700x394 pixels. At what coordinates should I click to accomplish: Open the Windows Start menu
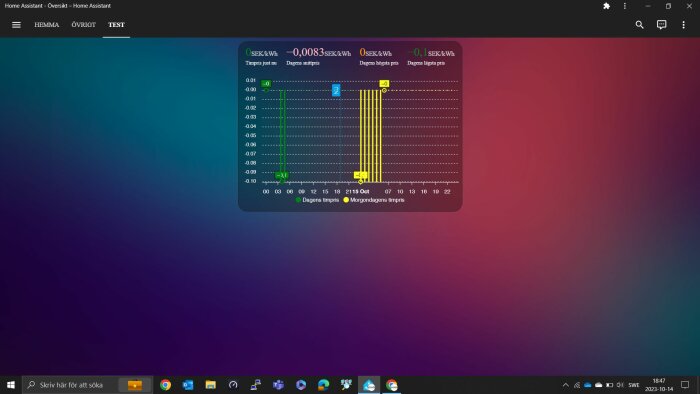[11, 385]
